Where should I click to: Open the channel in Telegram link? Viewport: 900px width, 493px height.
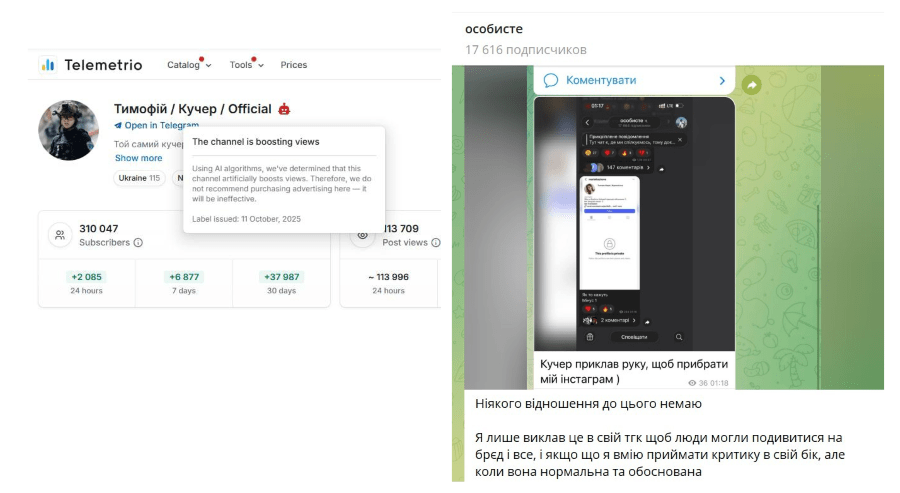[157, 125]
